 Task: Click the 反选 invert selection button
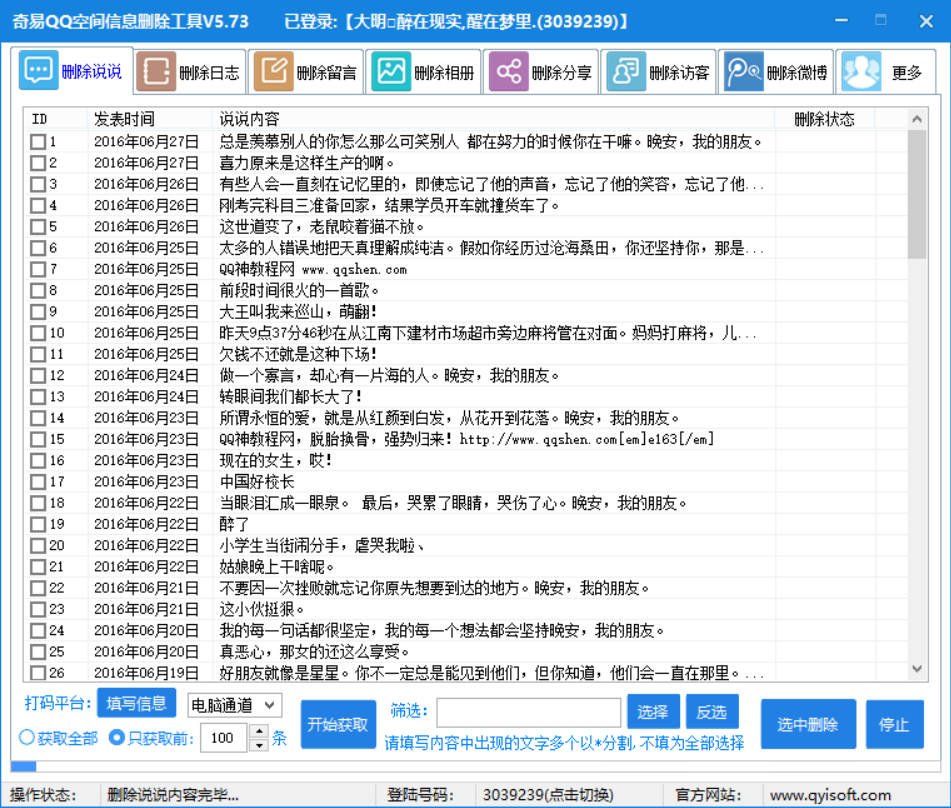(712, 712)
